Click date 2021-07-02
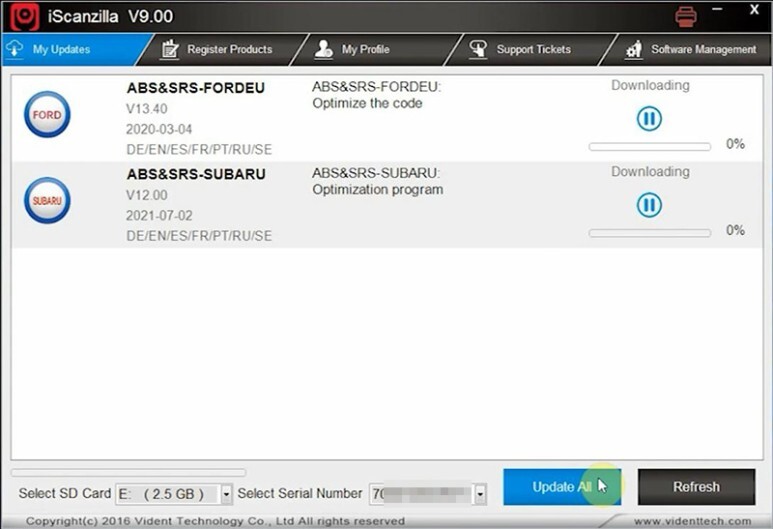This screenshot has width=773, height=529. click(x=159, y=215)
